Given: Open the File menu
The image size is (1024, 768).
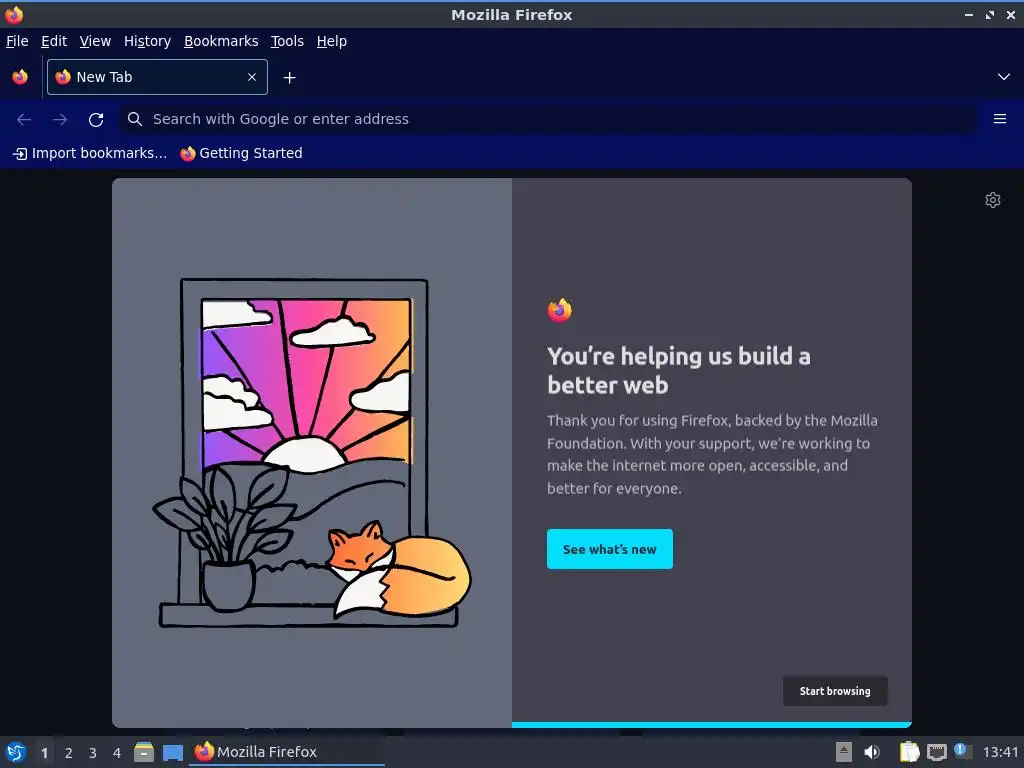Looking at the screenshot, I should click(17, 41).
